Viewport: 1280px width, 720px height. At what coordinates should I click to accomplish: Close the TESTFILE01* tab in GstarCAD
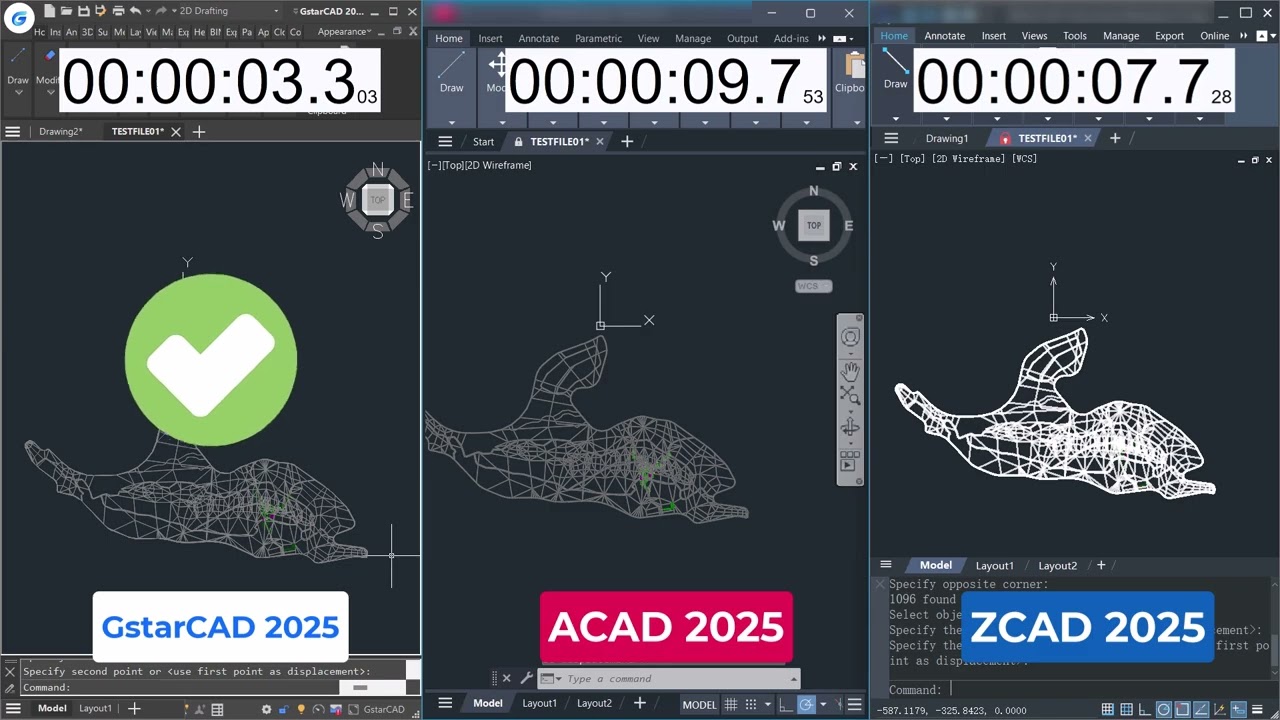pyautogui.click(x=176, y=132)
